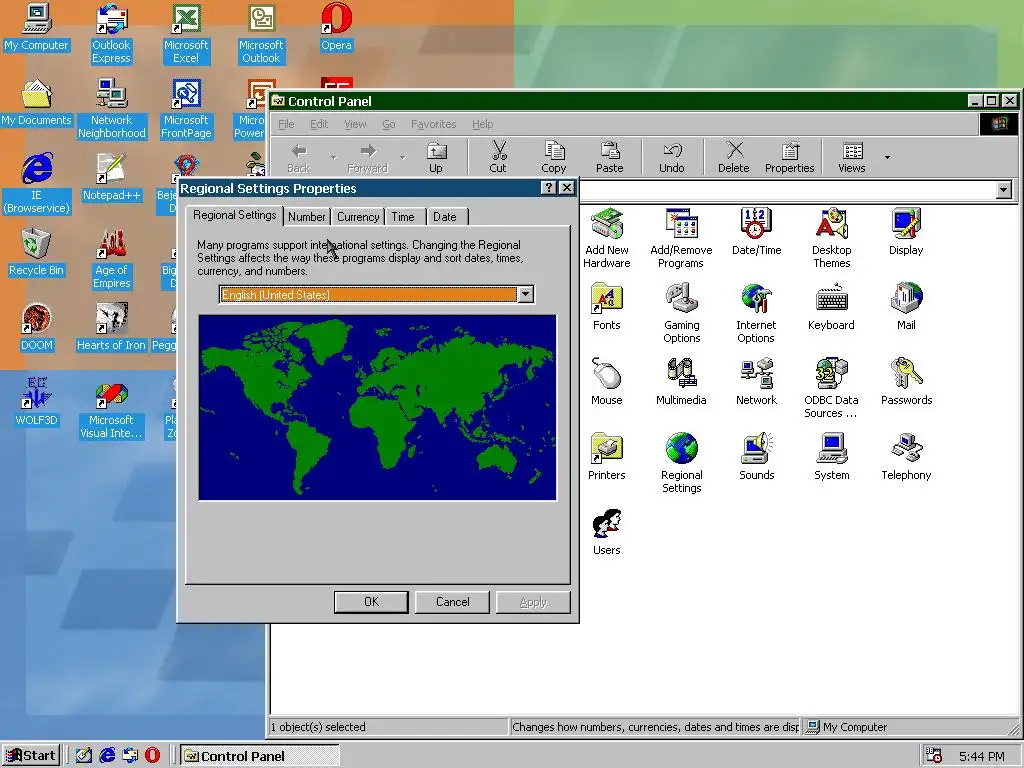Viewport: 1024px width, 768px height.
Task: Switch to the Time tab
Action: pos(403,217)
